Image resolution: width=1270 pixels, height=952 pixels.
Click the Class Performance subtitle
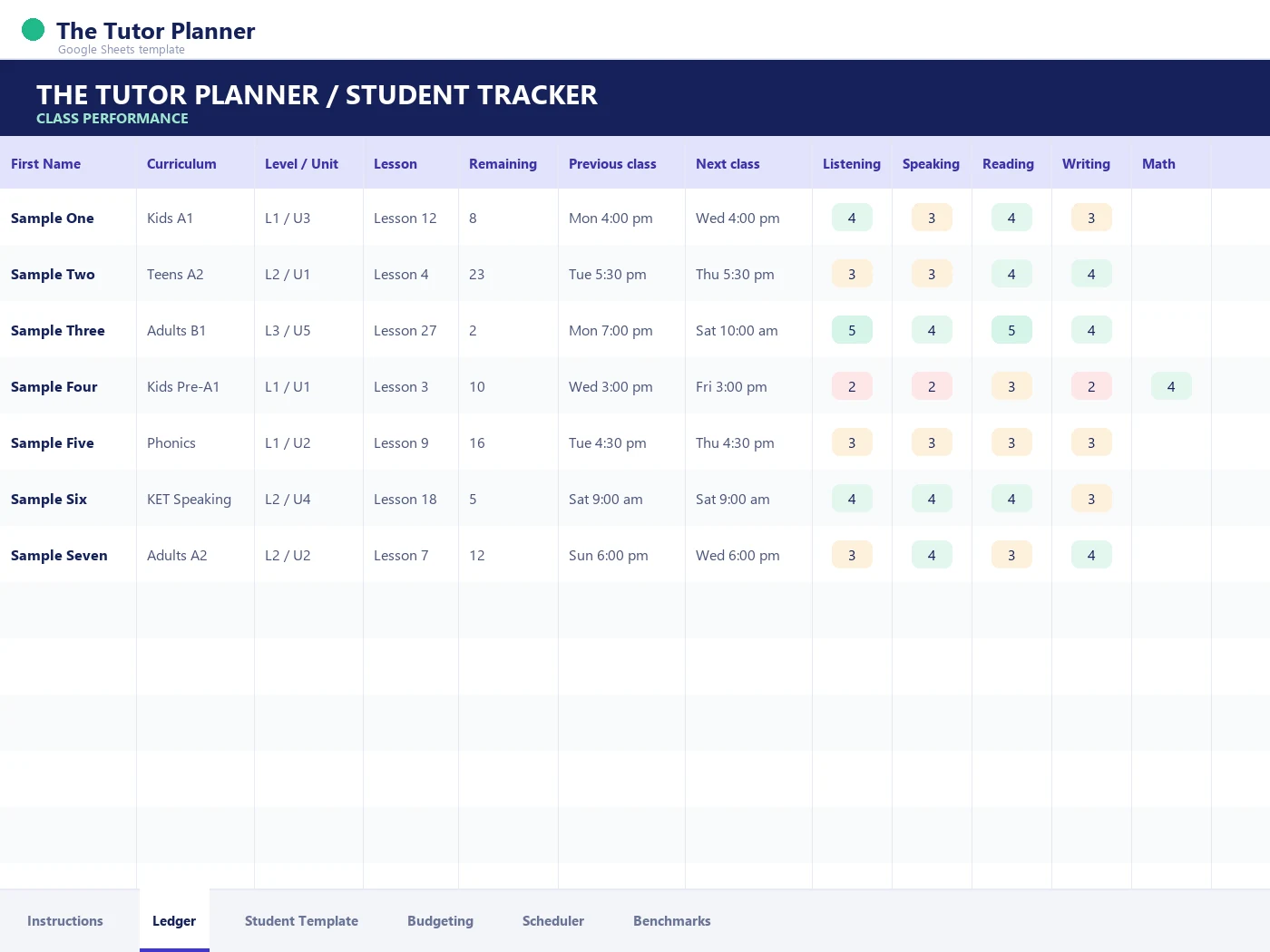pos(112,119)
